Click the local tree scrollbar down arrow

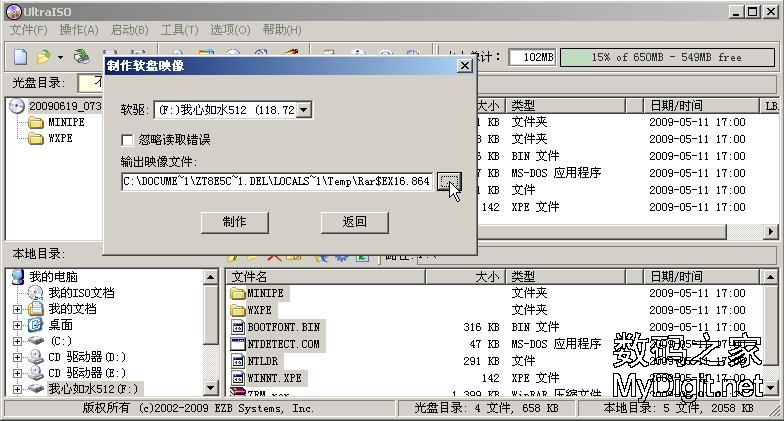(x=211, y=388)
